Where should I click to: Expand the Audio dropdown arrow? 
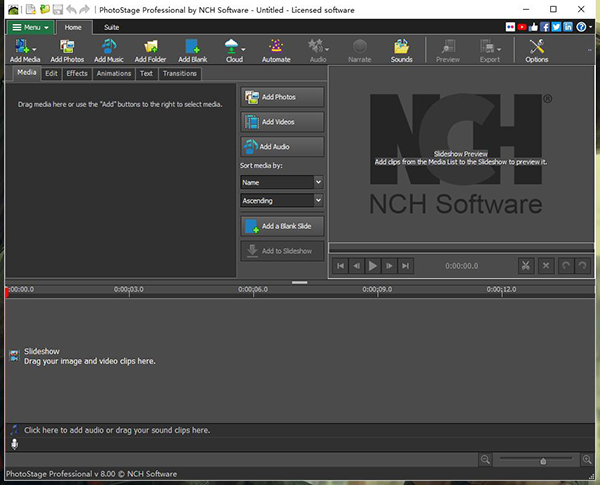click(x=327, y=49)
